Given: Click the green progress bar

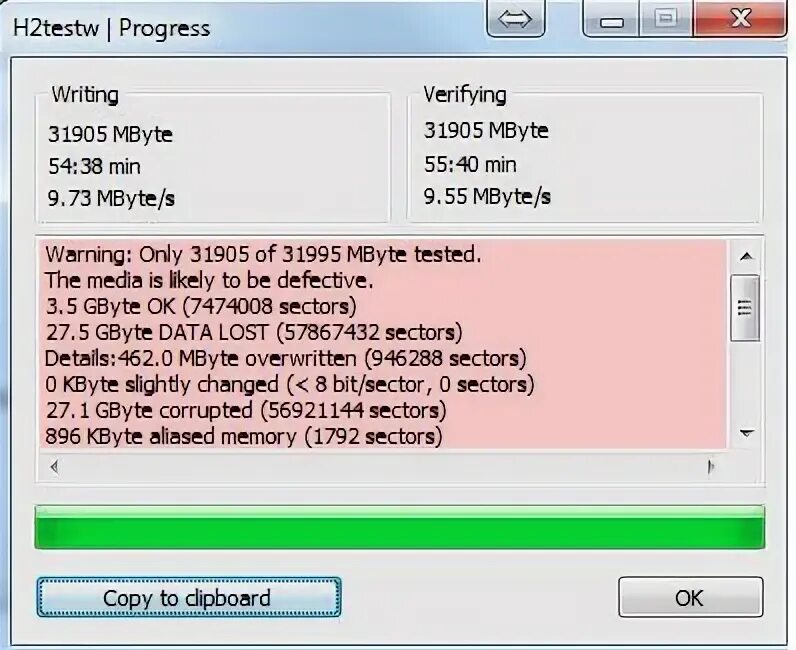Looking at the screenshot, I should [400, 527].
